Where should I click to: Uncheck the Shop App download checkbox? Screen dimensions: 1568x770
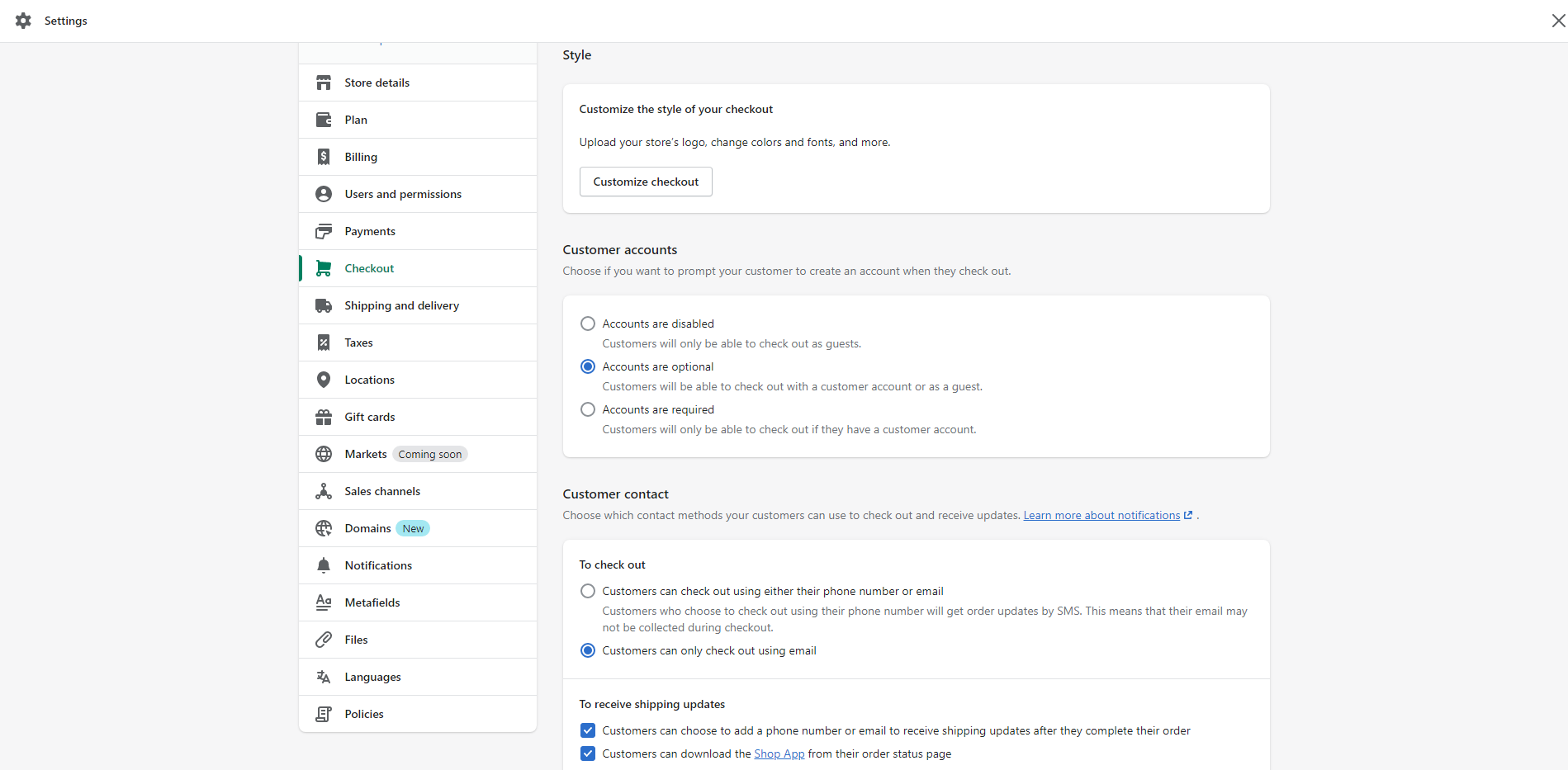(588, 753)
